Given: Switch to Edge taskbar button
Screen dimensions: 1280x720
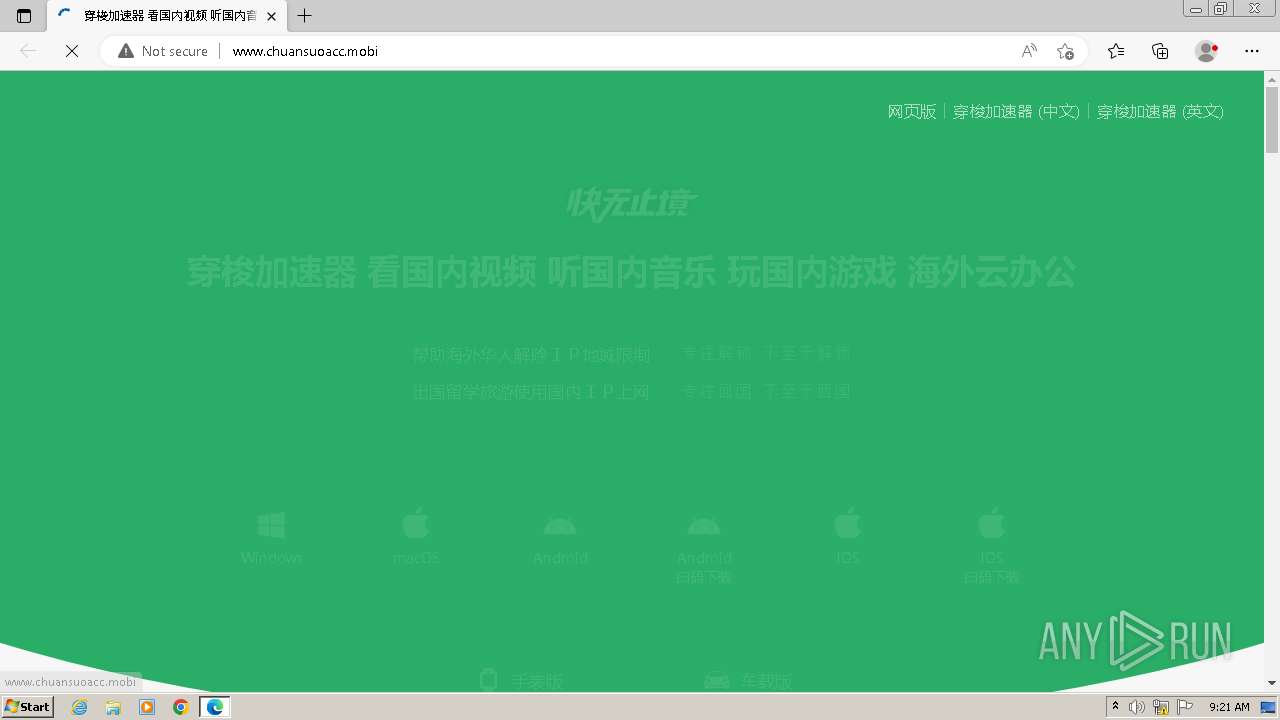Looking at the screenshot, I should coord(215,707).
